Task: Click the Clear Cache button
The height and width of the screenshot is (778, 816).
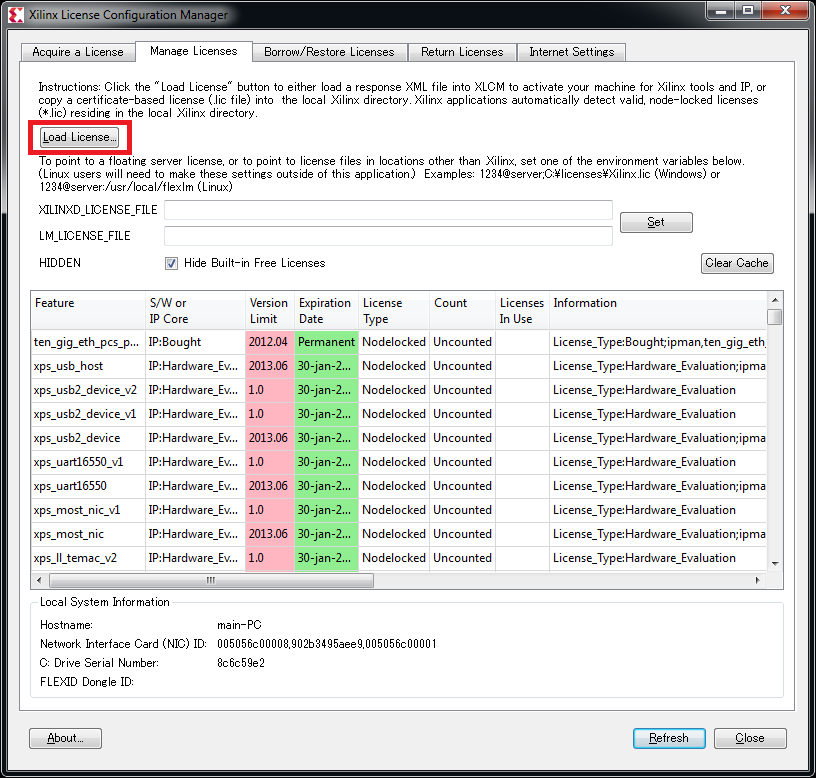Action: (737, 263)
